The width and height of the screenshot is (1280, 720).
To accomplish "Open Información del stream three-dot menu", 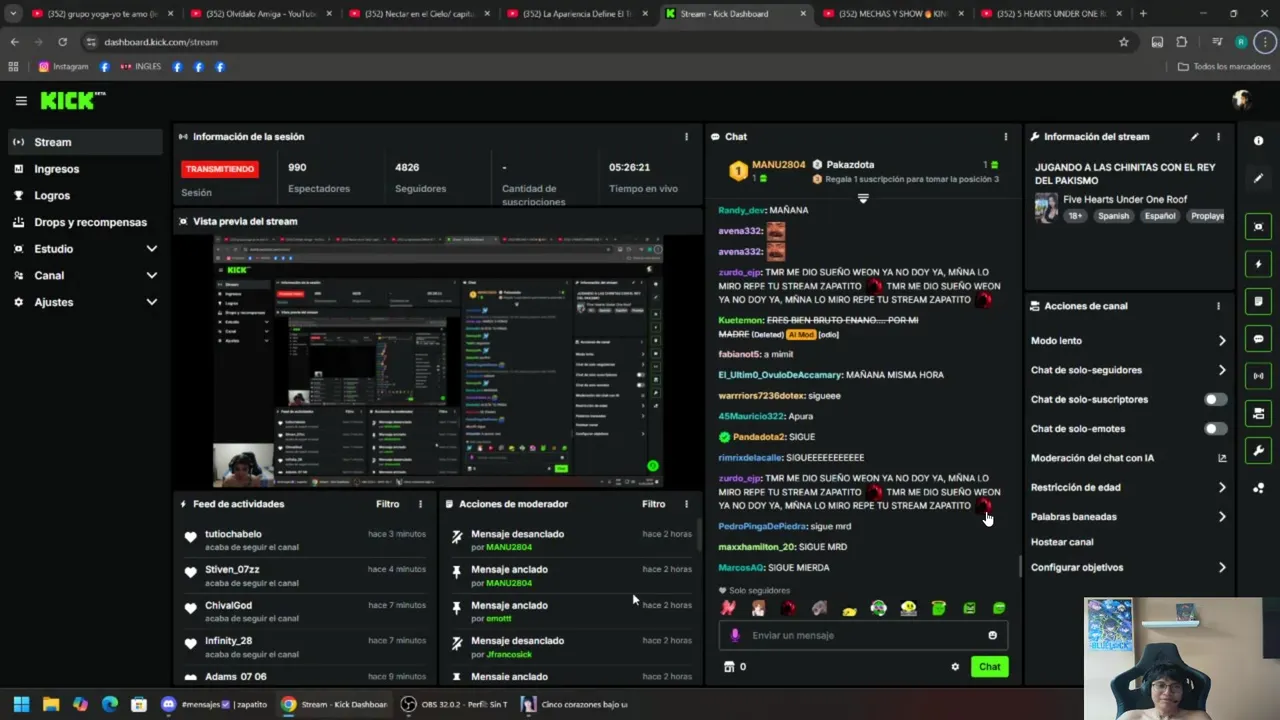I will (x=1218, y=137).
